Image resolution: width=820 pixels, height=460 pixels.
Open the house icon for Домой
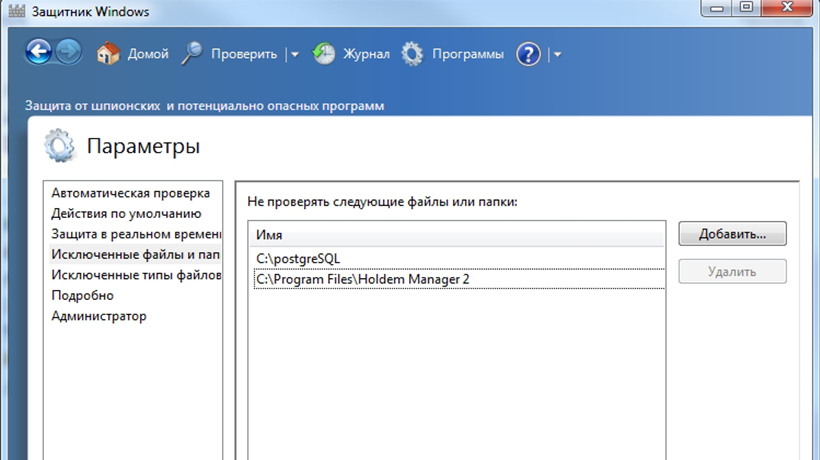[x=108, y=53]
